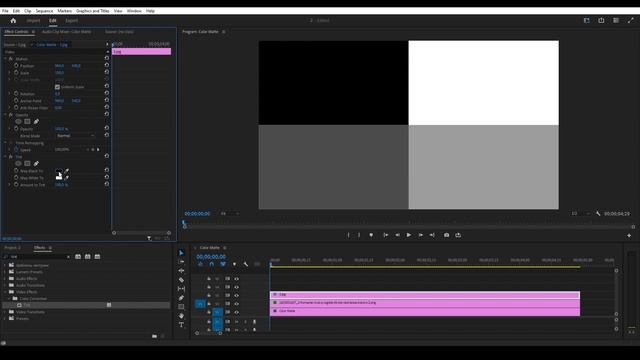Open the Sequence menu
The image size is (640, 360).
[x=44, y=11]
